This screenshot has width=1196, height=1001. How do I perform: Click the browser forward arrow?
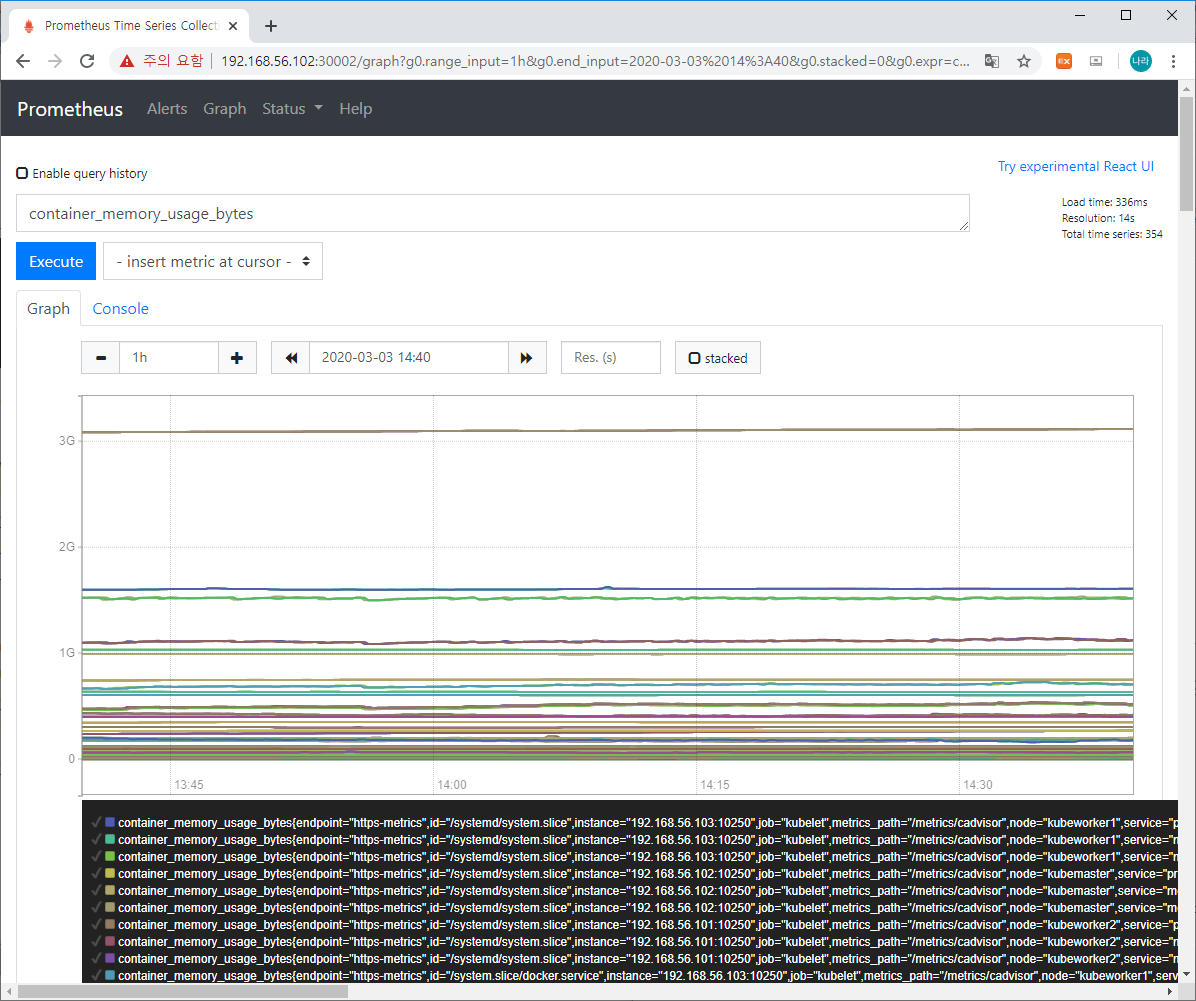pos(55,61)
